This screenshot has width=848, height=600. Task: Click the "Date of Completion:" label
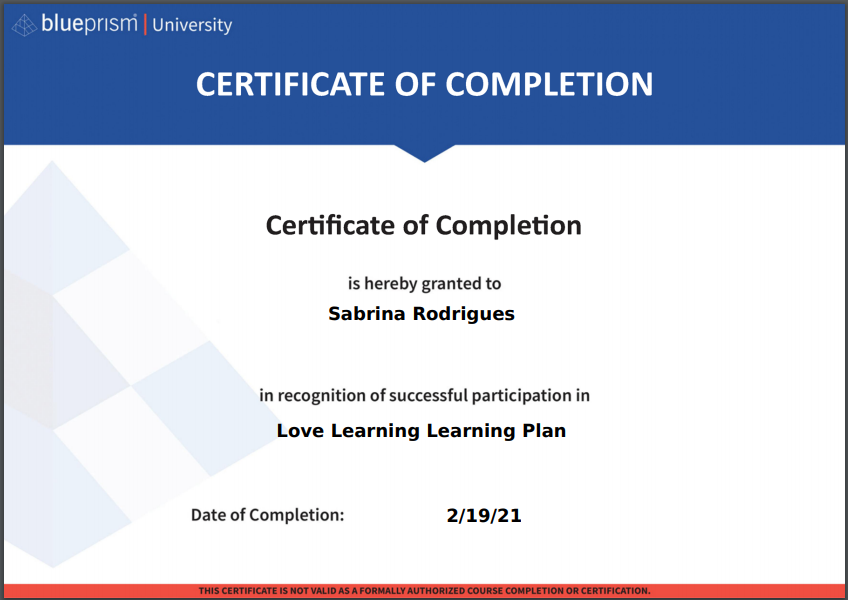267,515
